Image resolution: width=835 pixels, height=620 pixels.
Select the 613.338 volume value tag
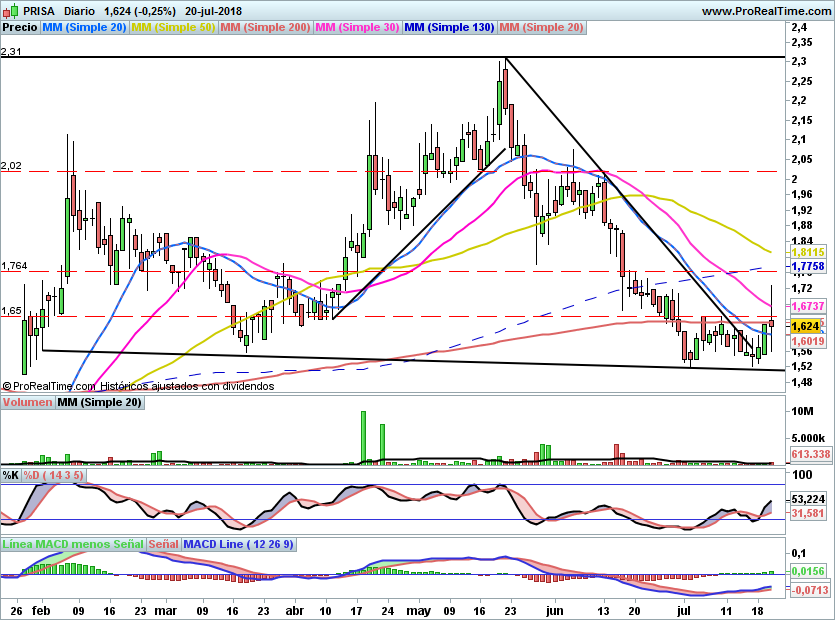tap(810, 454)
